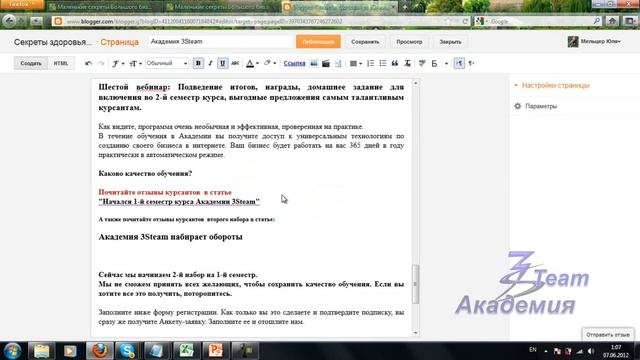Insert a video using the clapperboard icon
Screen dimensions: 640x360
[326, 63]
